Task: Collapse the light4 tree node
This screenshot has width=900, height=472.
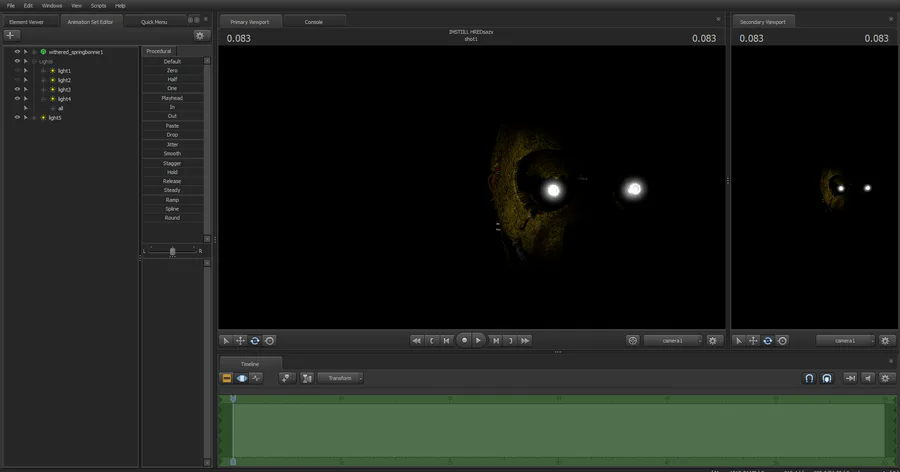Action: coord(44,99)
